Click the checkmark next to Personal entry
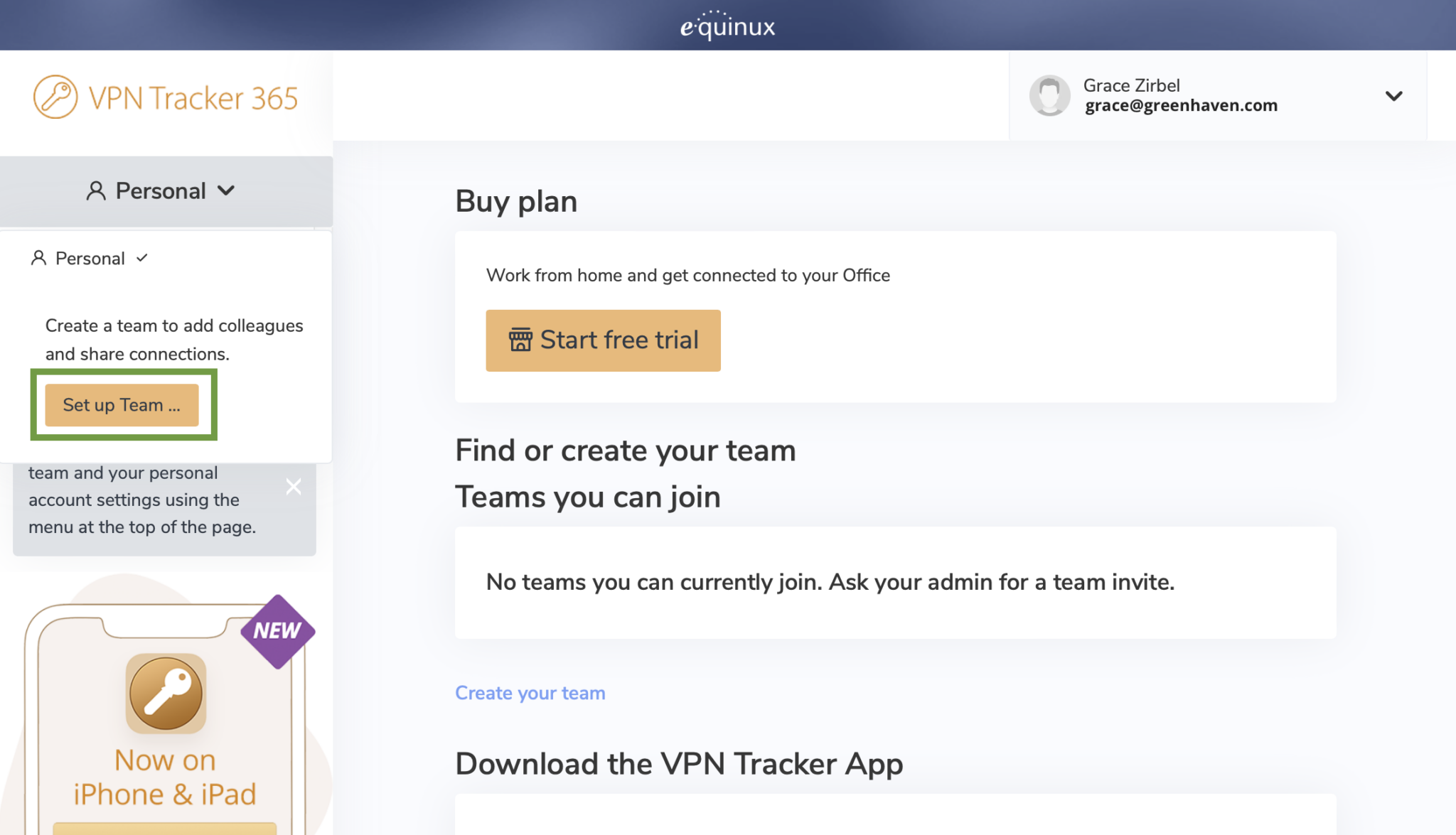This screenshot has height=835, width=1456. coord(141,258)
